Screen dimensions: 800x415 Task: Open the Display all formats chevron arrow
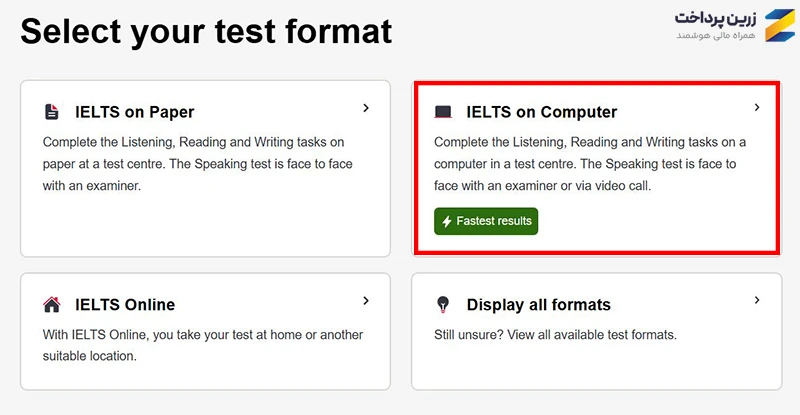[757, 300]
